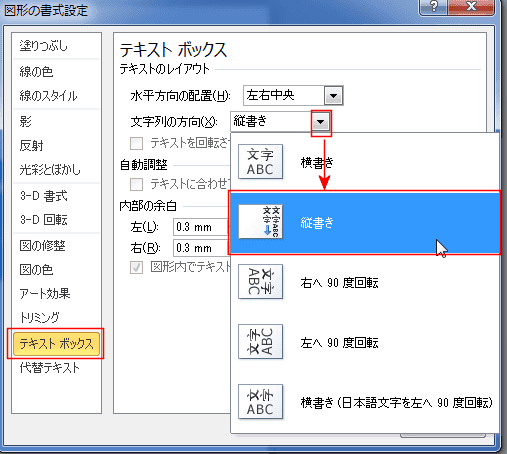Click the 左へ 90 度回転 rotation icon

coord(260,342)
